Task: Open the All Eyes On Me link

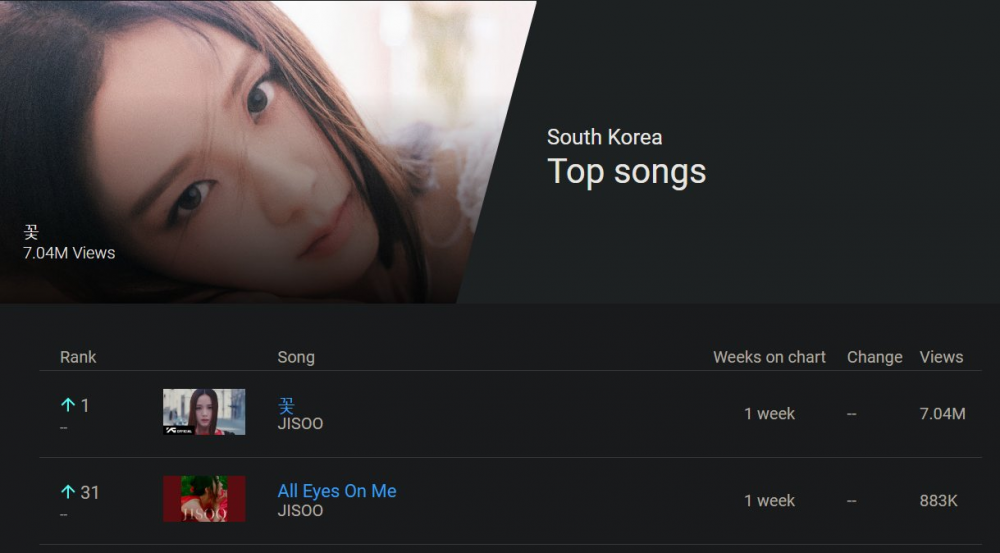Action: click(x=337, y=491)
